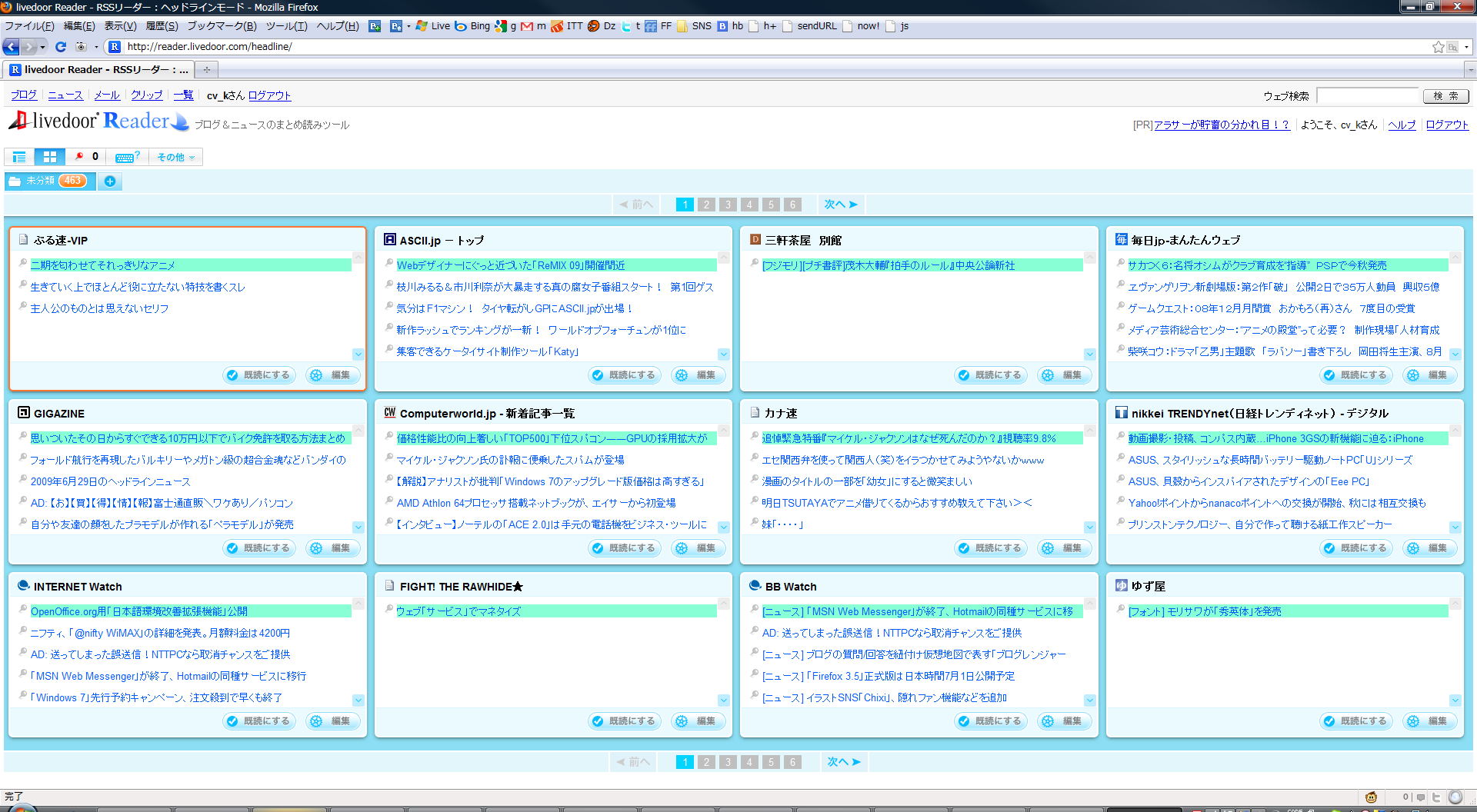Viewport: 1477px width, 812px height.
Task: Select the 未分類 folder tab
Action: pyautogui.click(x=50, y=181)
